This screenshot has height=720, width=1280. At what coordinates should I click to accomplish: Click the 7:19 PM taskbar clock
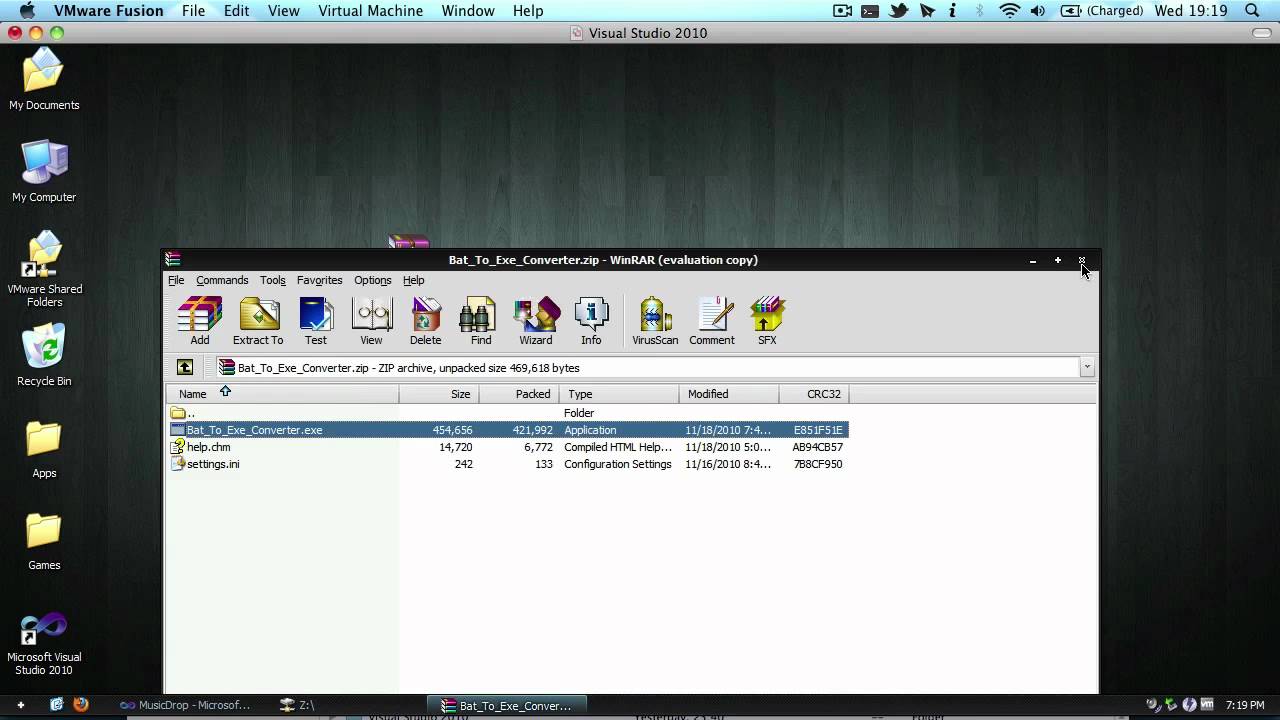click(x=1244, y=705)
